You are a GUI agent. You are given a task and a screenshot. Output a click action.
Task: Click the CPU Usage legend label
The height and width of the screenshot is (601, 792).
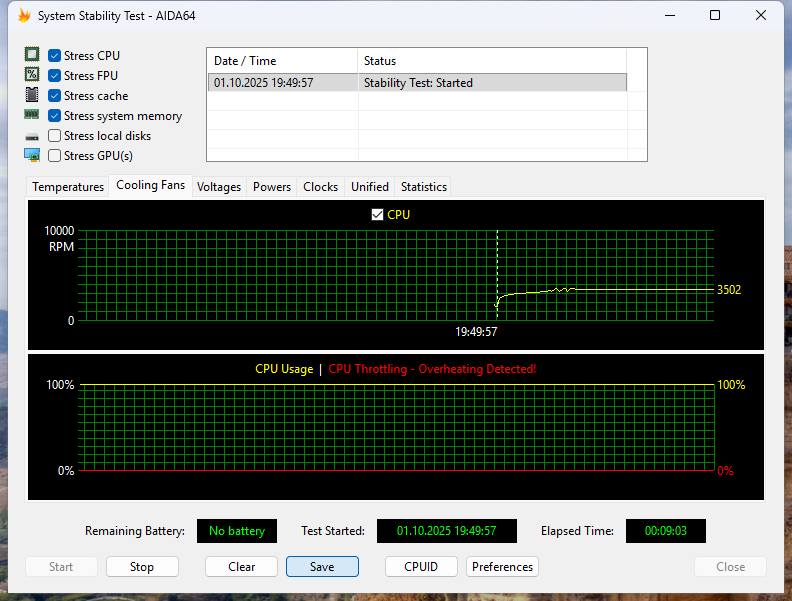coord(284,369)
